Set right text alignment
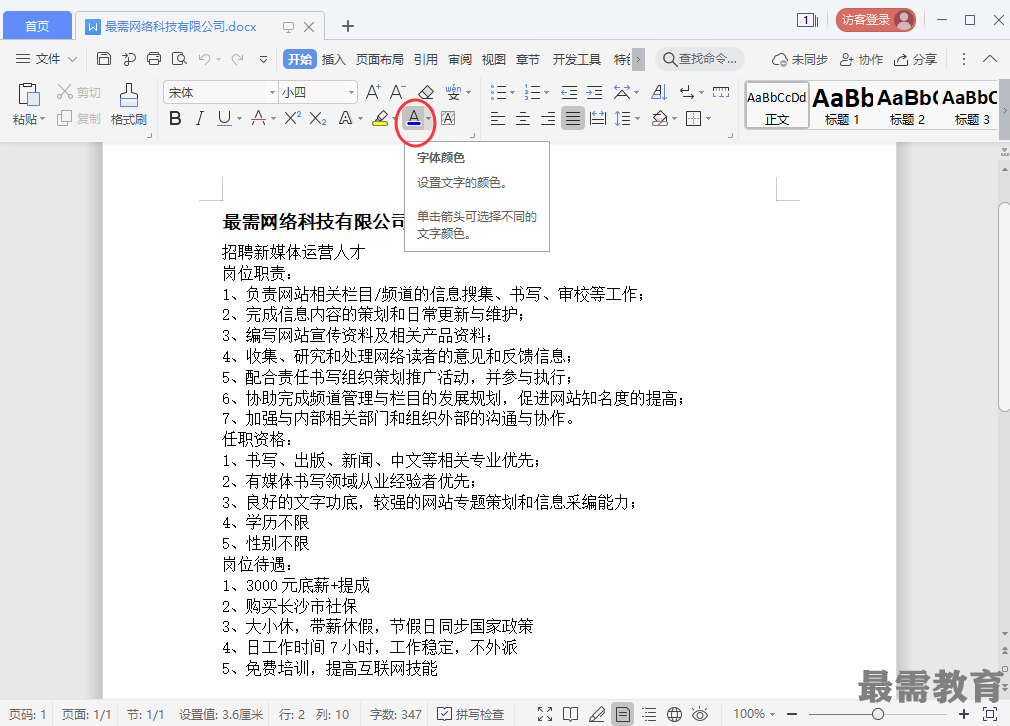1010x726 pixels. click(x=548, y=118)
